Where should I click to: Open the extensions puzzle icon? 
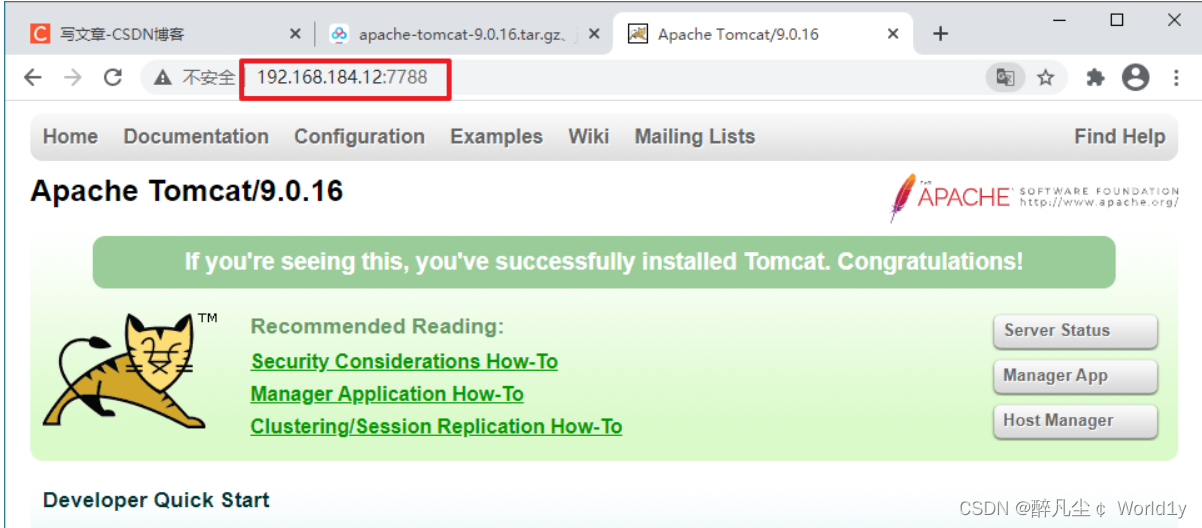tap(1095, 77)
